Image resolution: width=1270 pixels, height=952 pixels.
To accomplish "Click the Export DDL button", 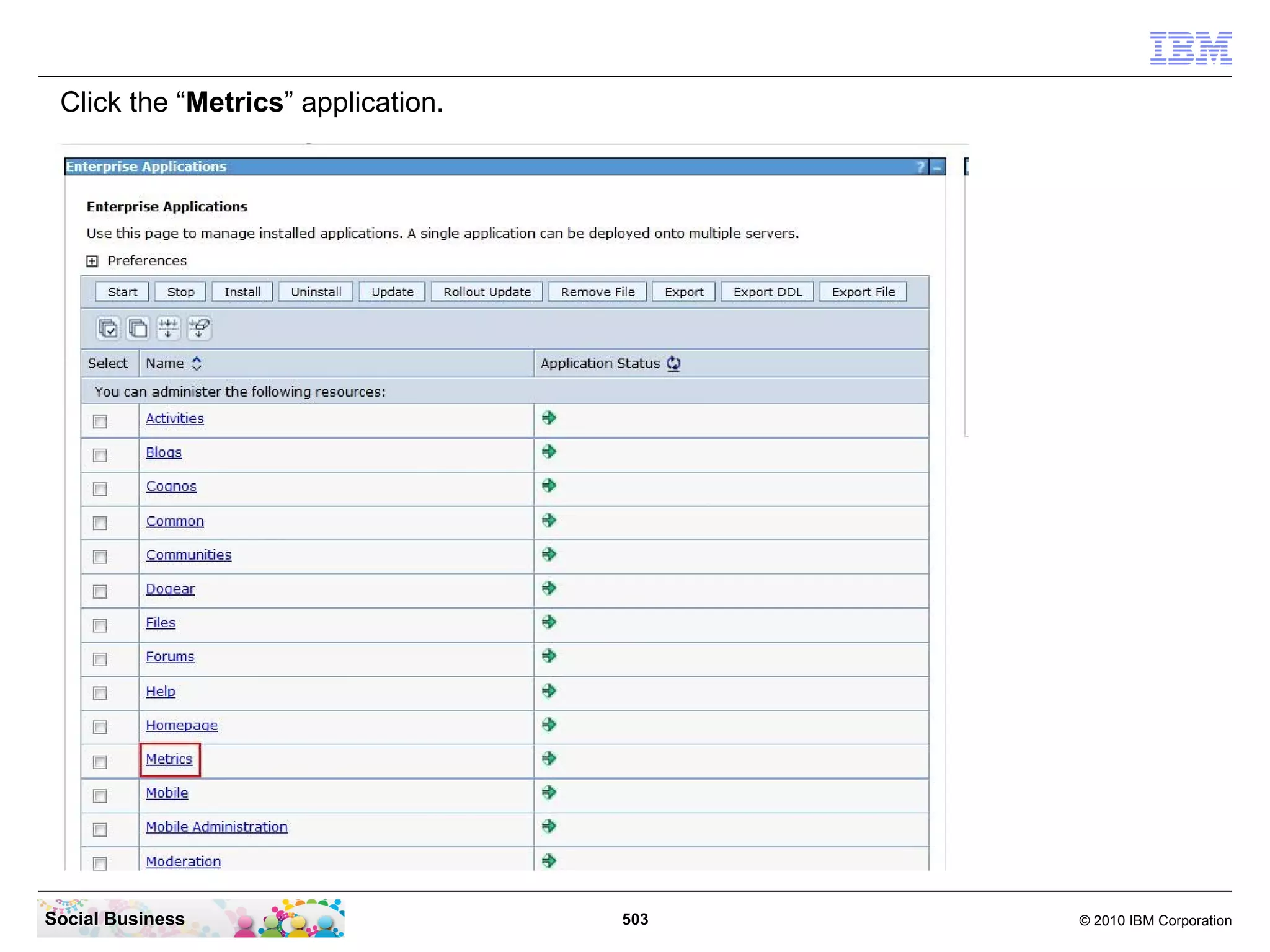I will [768, 292].
